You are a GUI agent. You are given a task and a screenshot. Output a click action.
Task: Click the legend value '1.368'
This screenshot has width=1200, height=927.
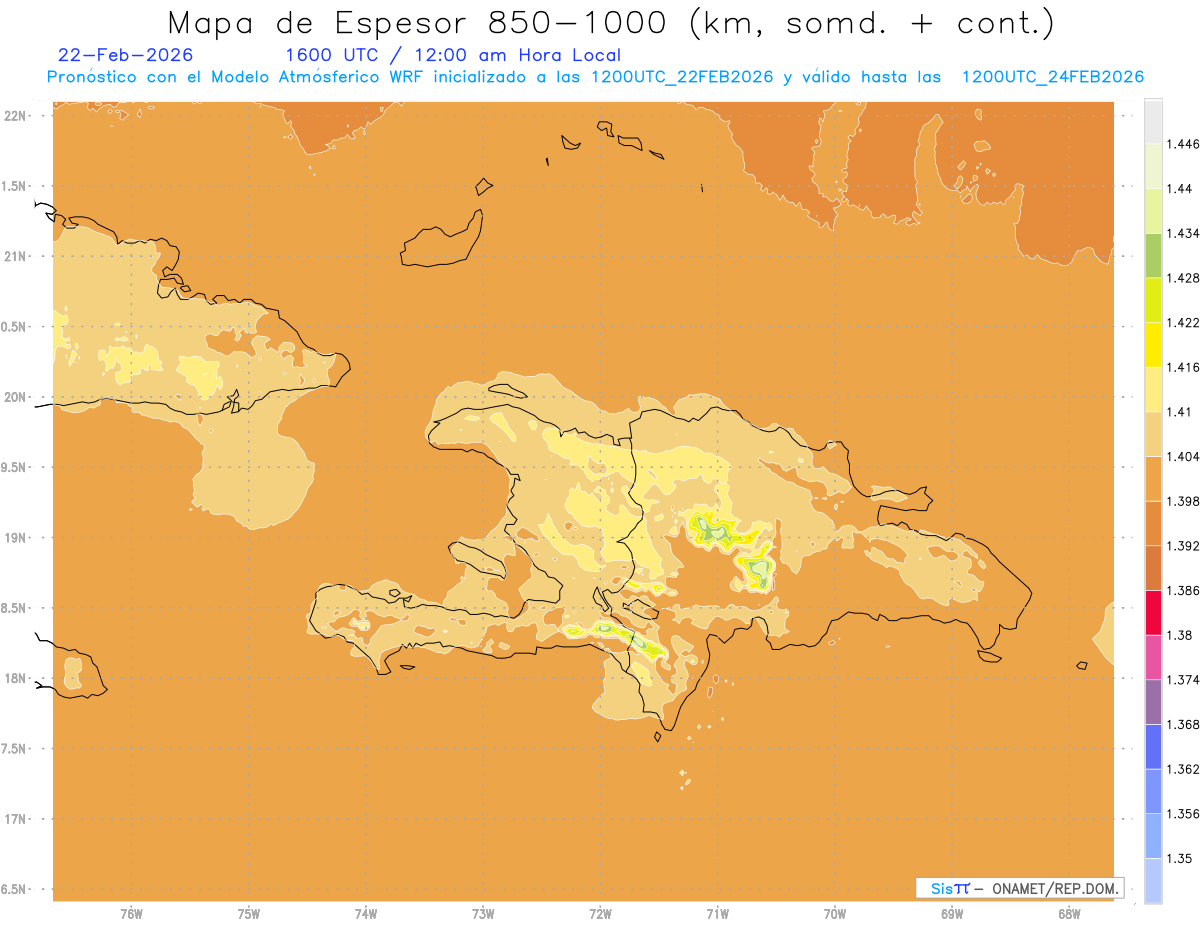1185,724
